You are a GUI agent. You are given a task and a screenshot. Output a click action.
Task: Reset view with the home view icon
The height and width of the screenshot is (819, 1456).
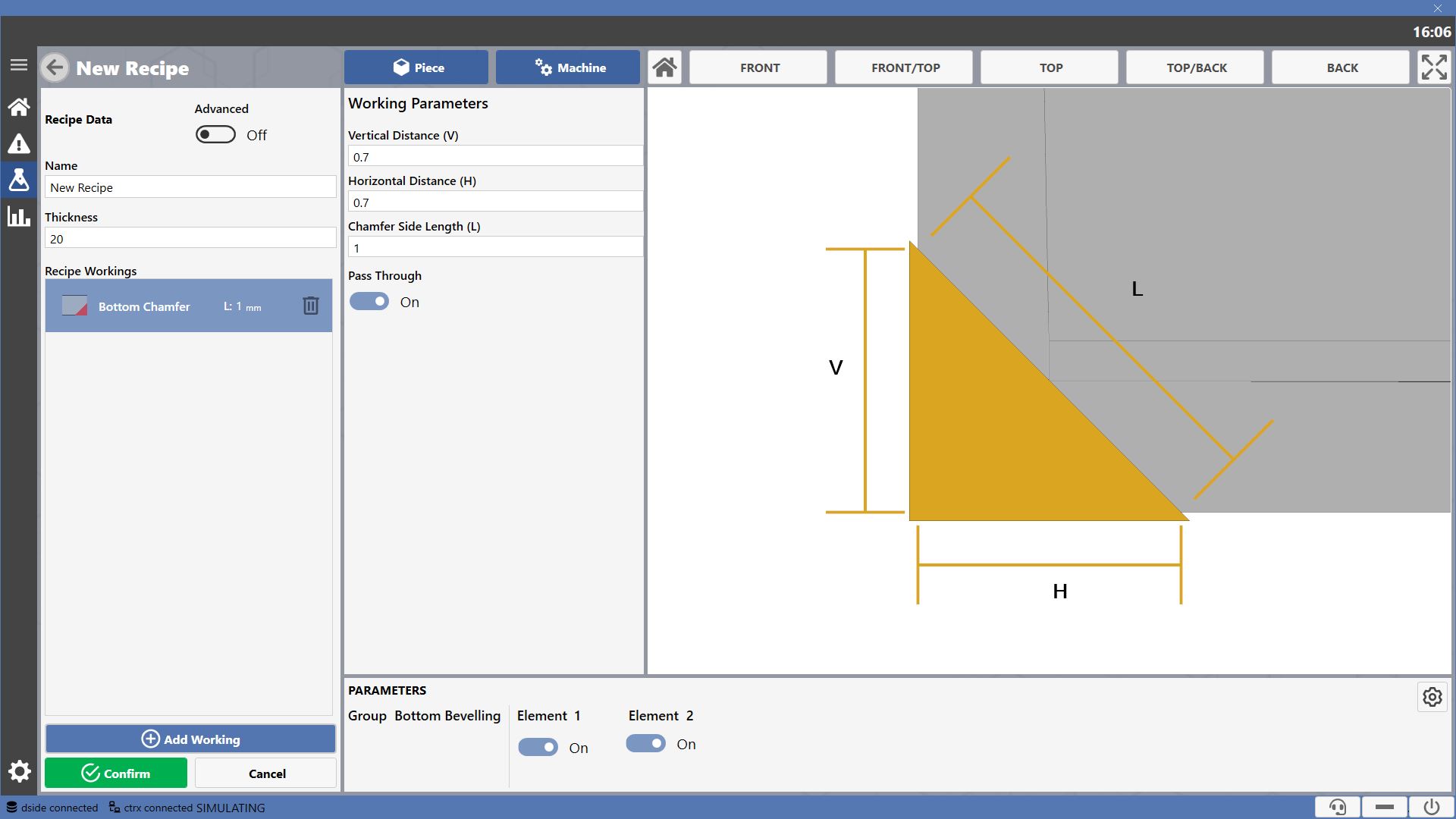coord(665,67)
